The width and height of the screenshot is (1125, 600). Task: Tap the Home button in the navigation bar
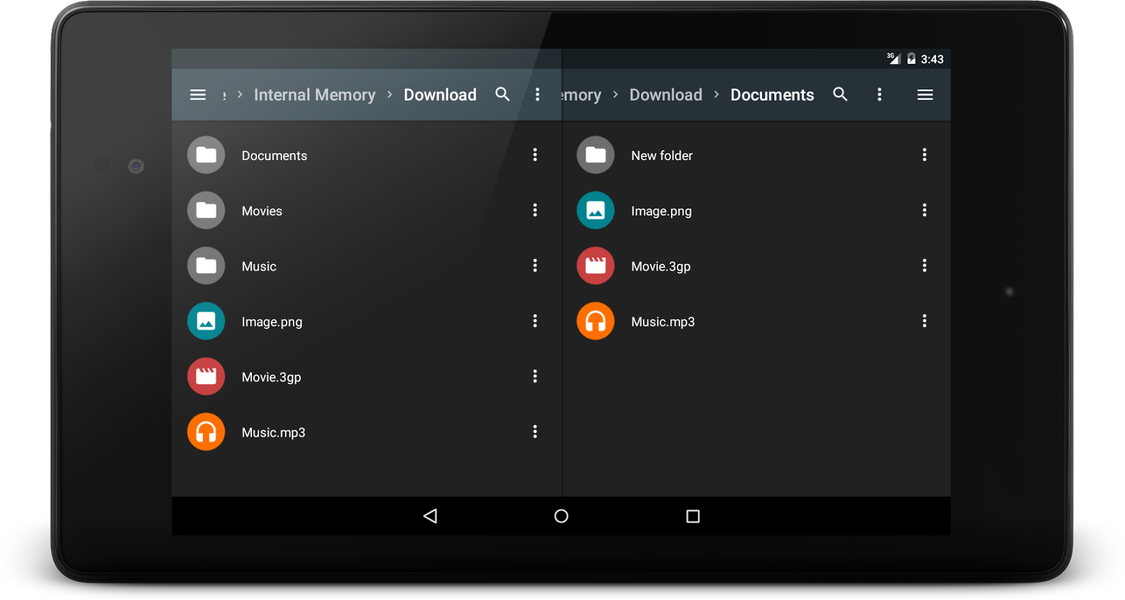[x=561, y=516]
